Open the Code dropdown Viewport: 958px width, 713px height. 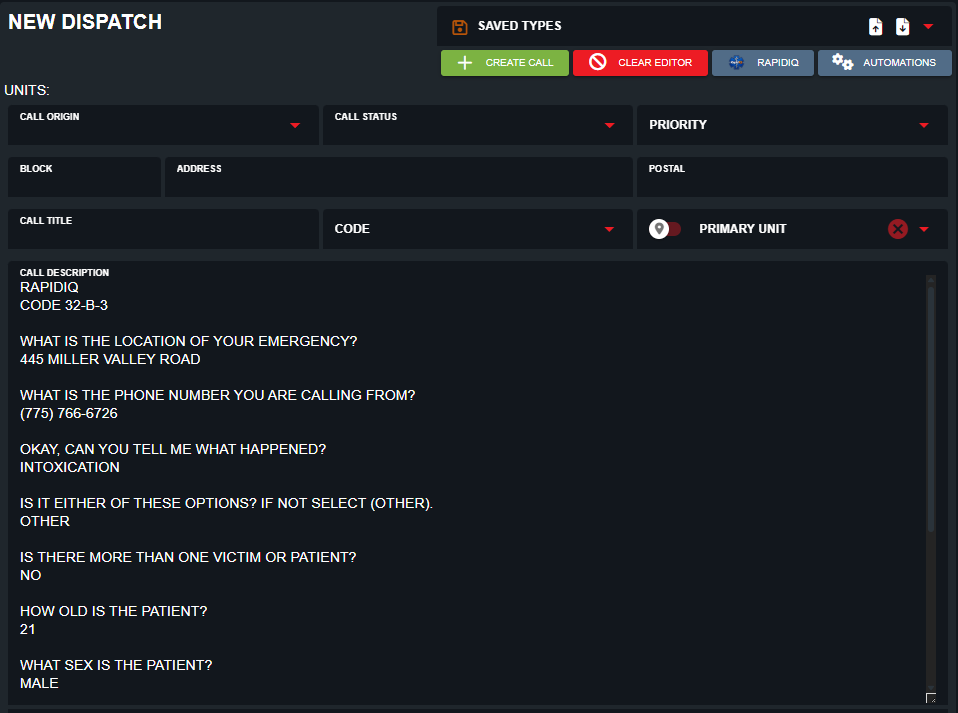[609, 229]
